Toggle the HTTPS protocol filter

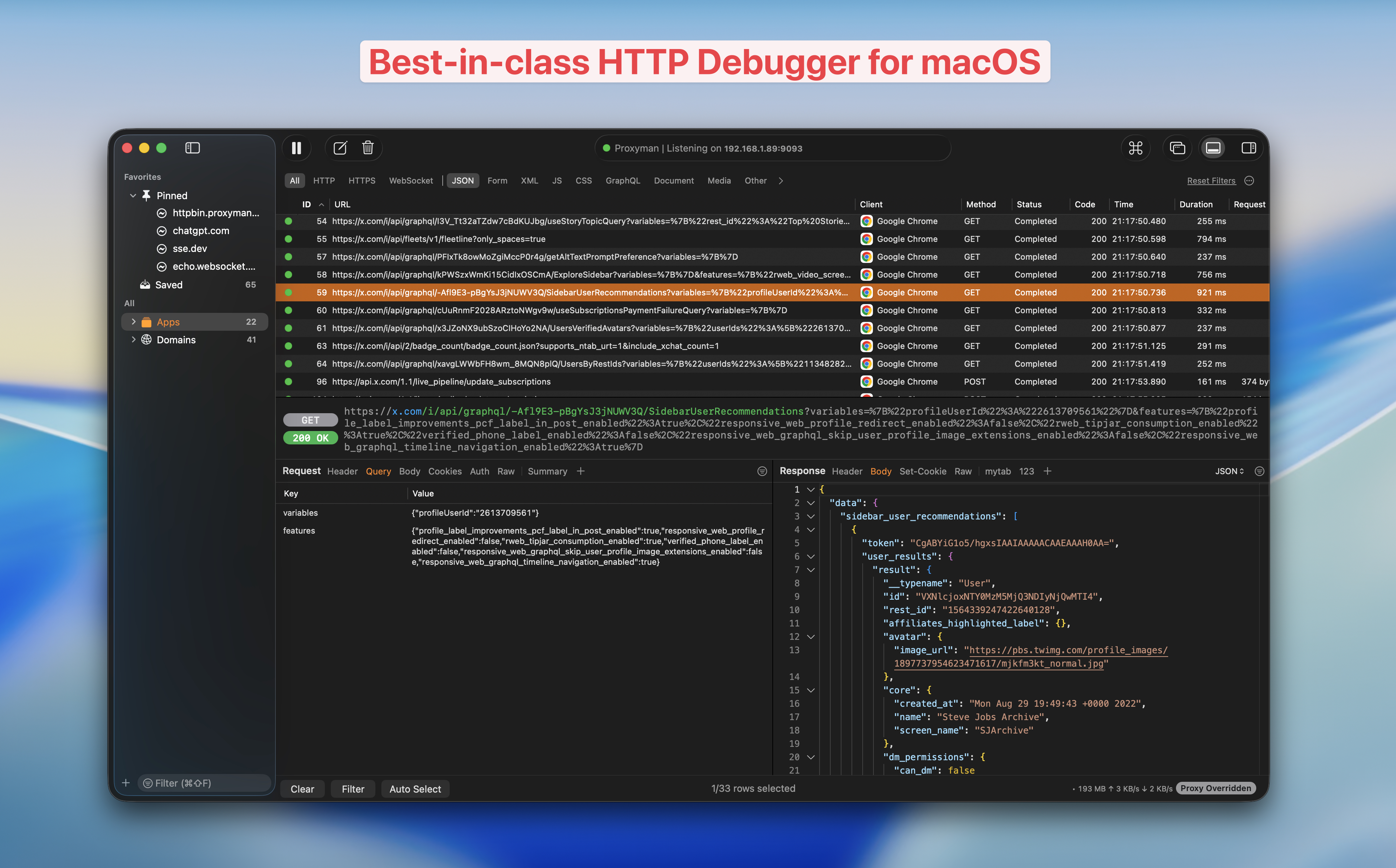click(362, 181)
